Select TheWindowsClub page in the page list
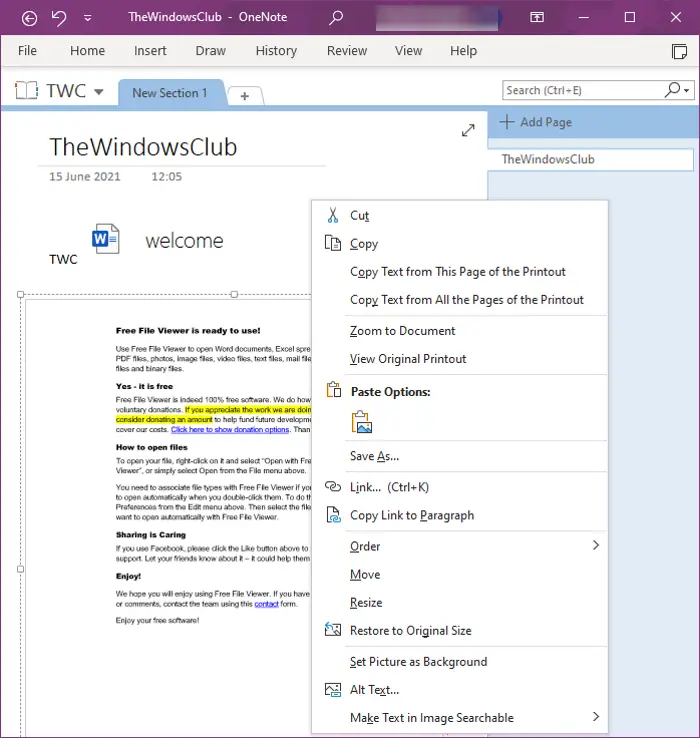The width and height of the screenshot is (700, 738). click(x=591, y=160)
